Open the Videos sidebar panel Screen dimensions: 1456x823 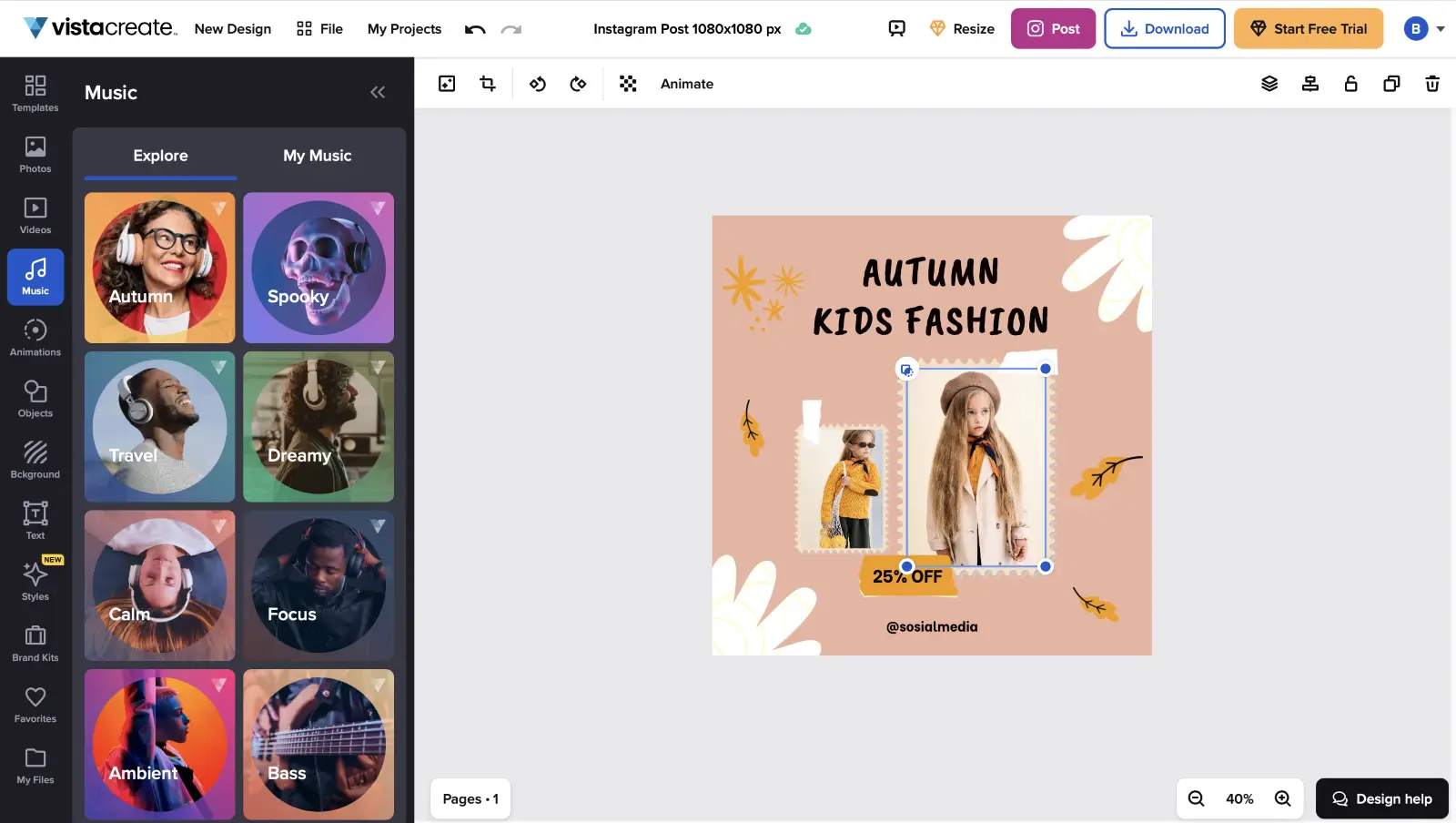click(x=35, y=215)
